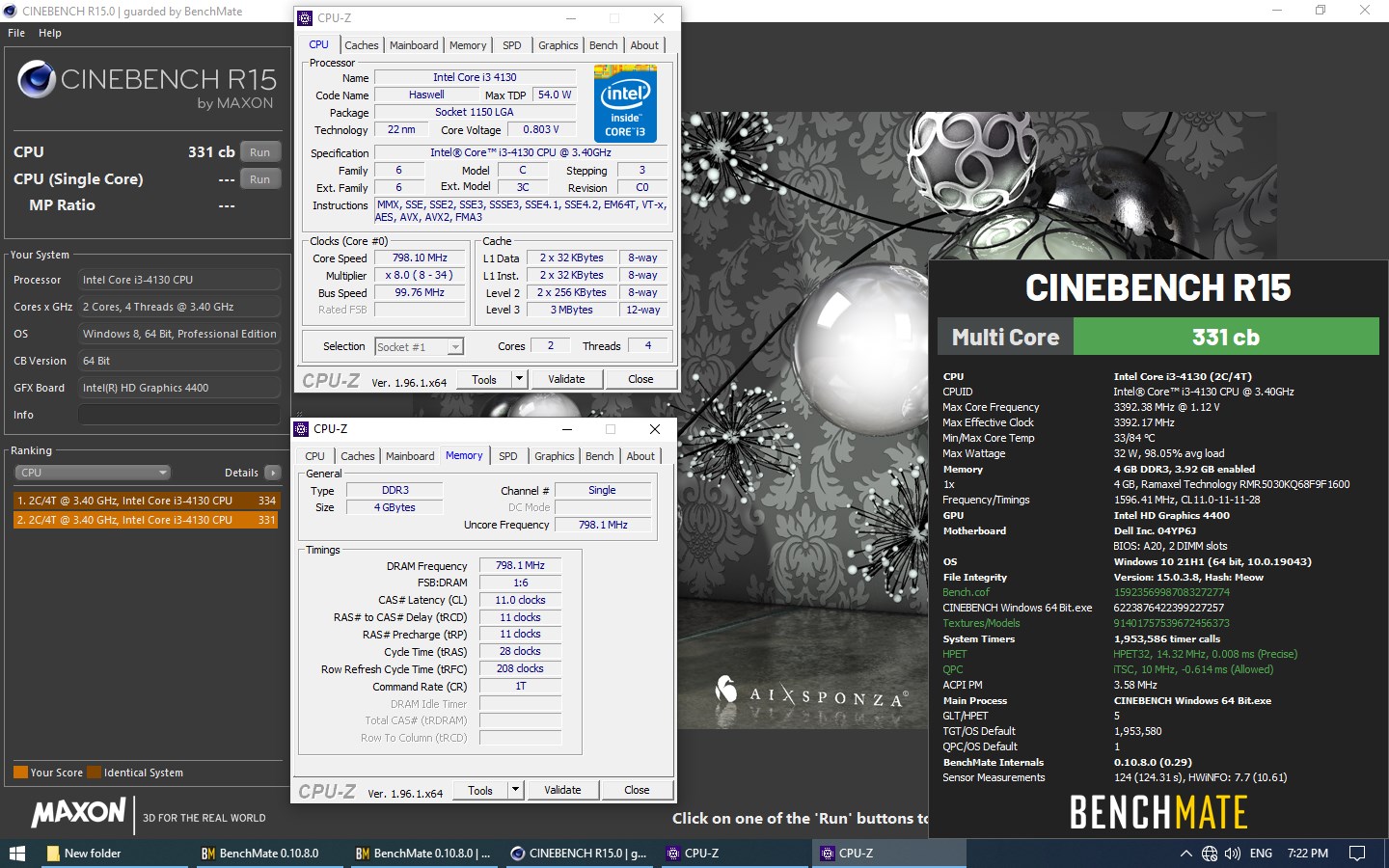Open Tools dropdown arrow in bottom CPU-Z window
The width and height of the screenshot is (1389, 868).
[x=515, y=791]
